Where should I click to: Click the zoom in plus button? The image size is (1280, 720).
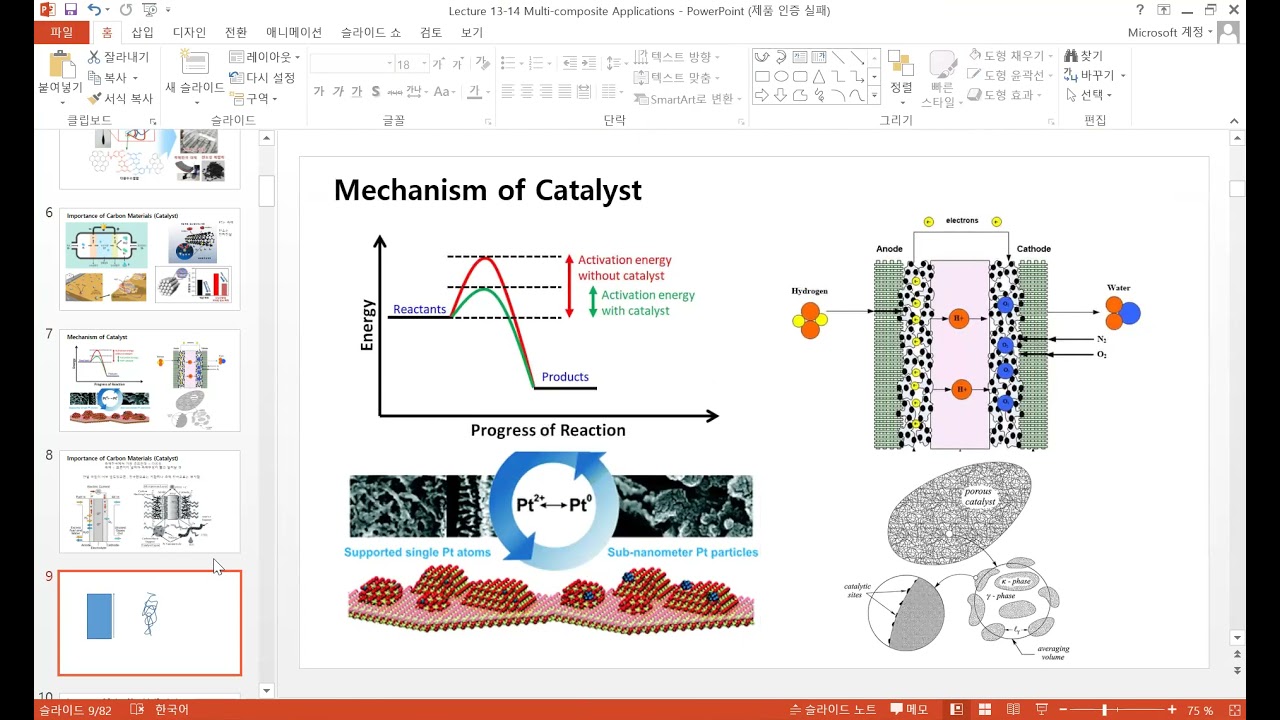(x=1172, y=710)
